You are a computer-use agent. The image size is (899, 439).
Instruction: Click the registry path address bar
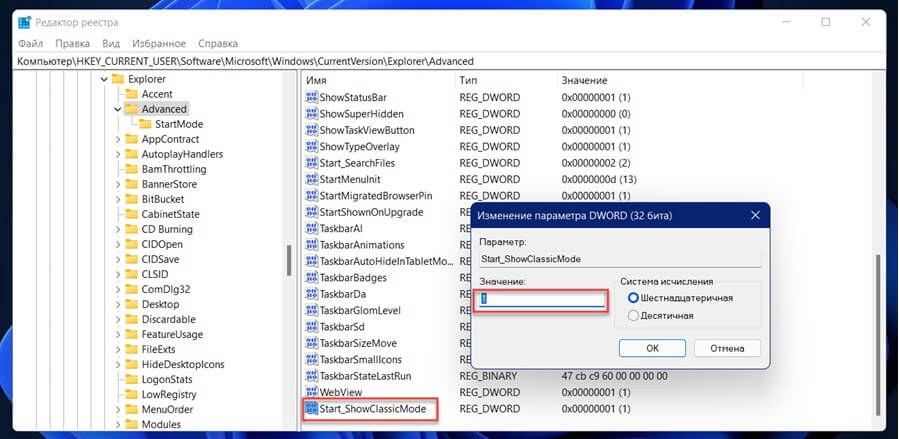click(x=450, y=61)
